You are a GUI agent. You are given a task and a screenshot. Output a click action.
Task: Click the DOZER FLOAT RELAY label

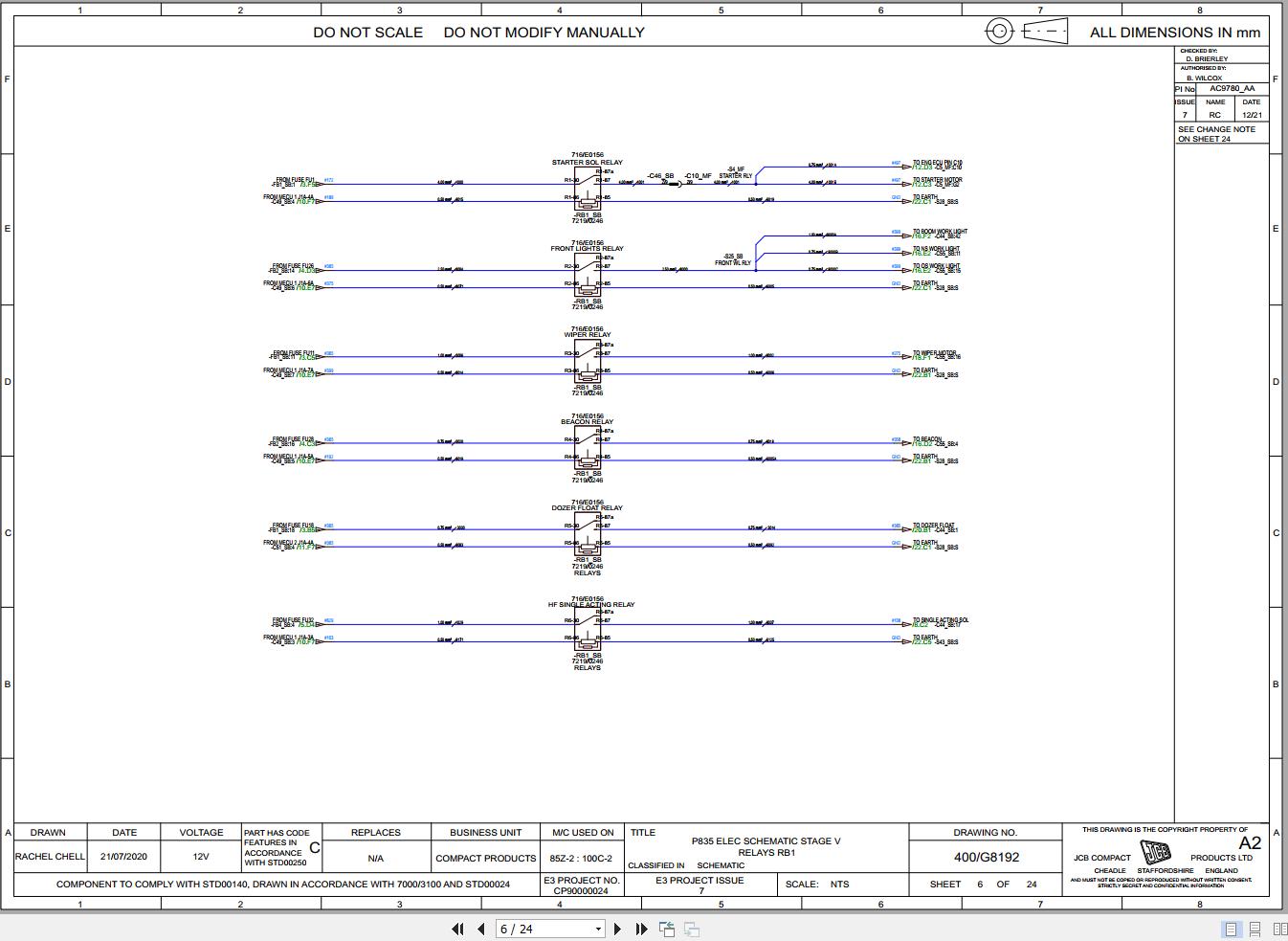point(587,508)
